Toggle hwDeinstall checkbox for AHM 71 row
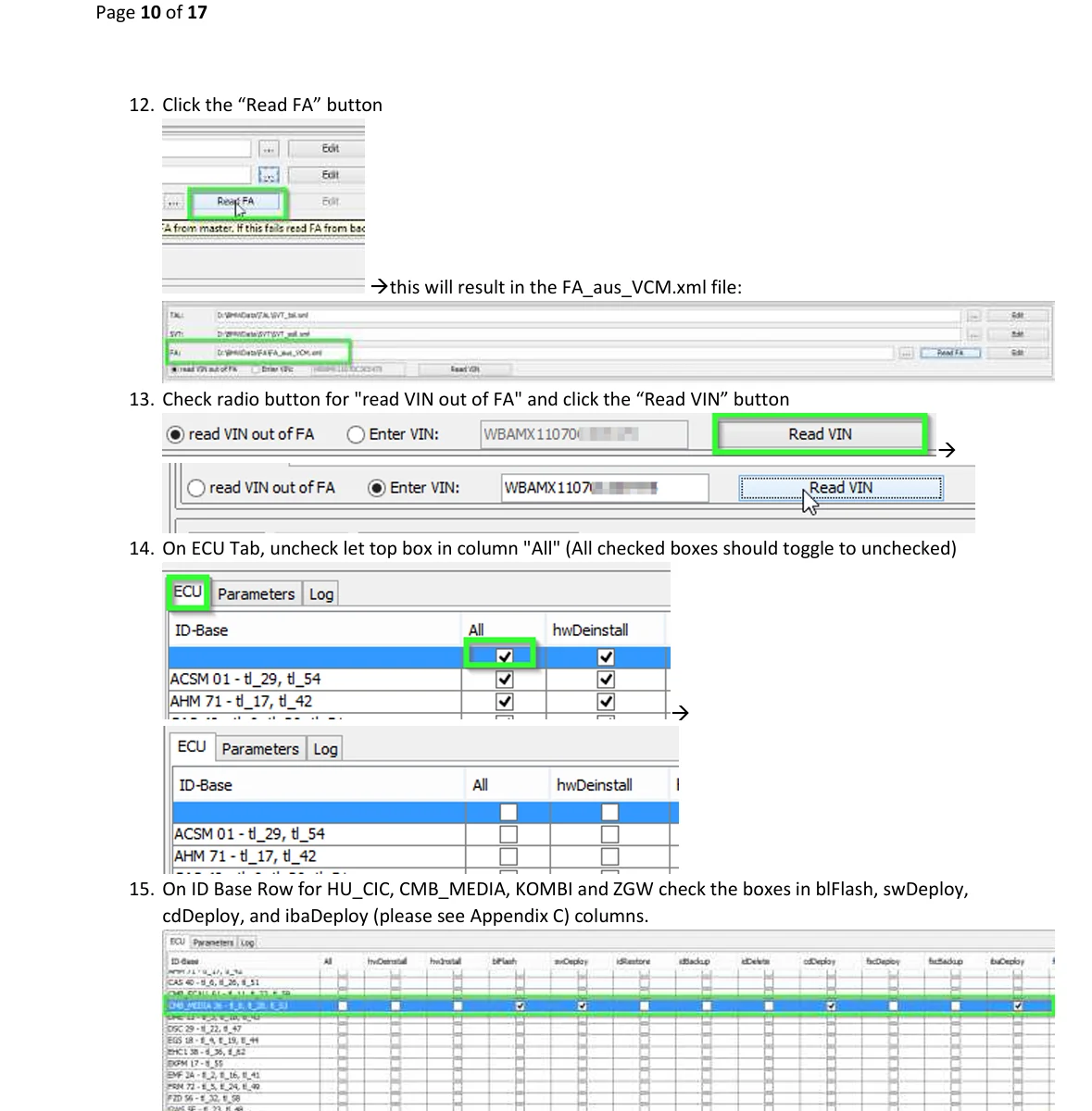Image resolution: width=1092 pixels, height=1111 pixels. pos(606,701)
